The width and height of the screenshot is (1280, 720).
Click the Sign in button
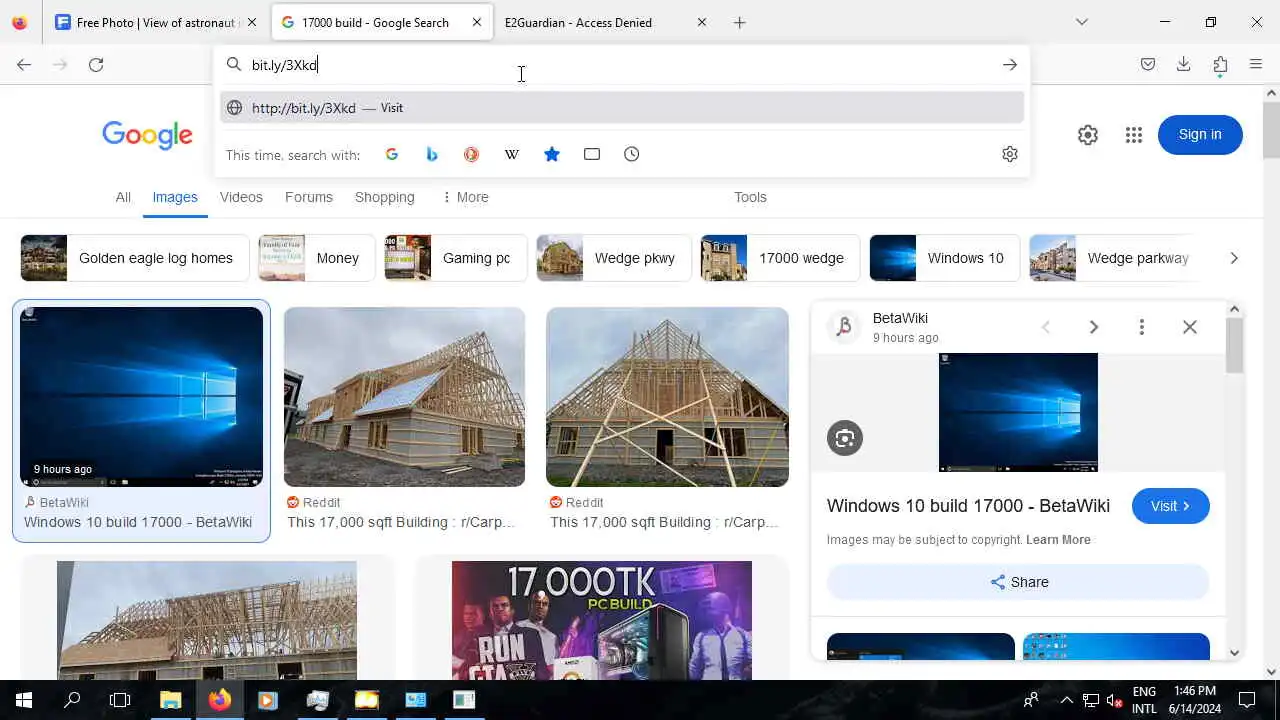click(1200, 135)
